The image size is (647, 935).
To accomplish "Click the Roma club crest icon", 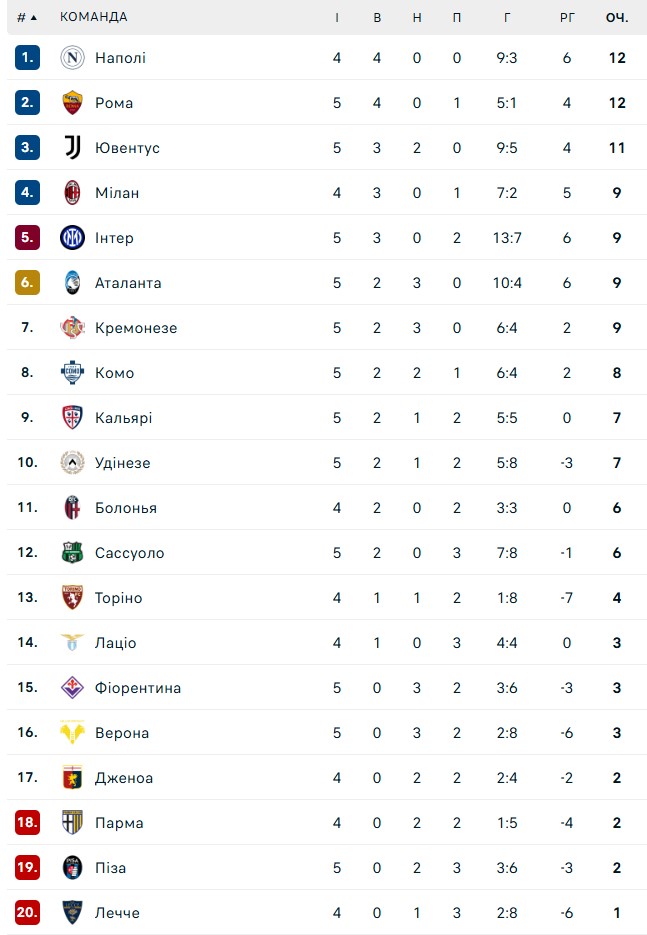I will coord(72,103).
